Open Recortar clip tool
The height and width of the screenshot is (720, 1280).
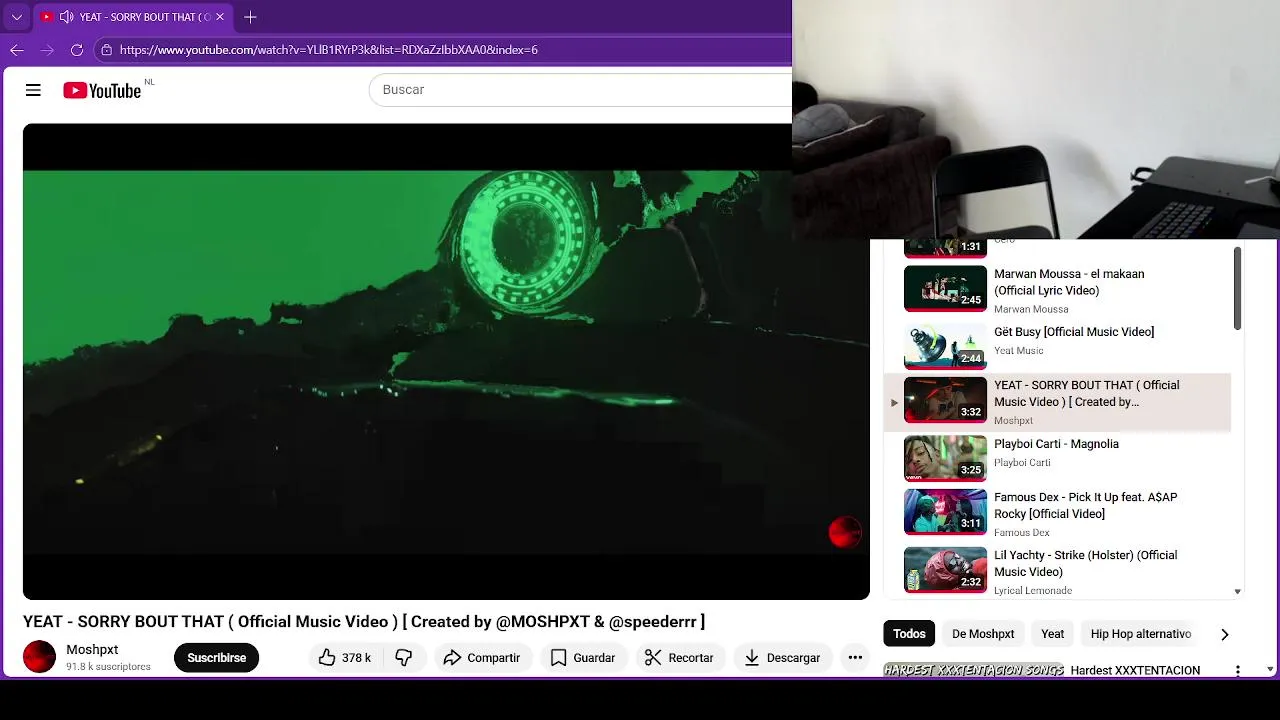(x=679, y=657)
